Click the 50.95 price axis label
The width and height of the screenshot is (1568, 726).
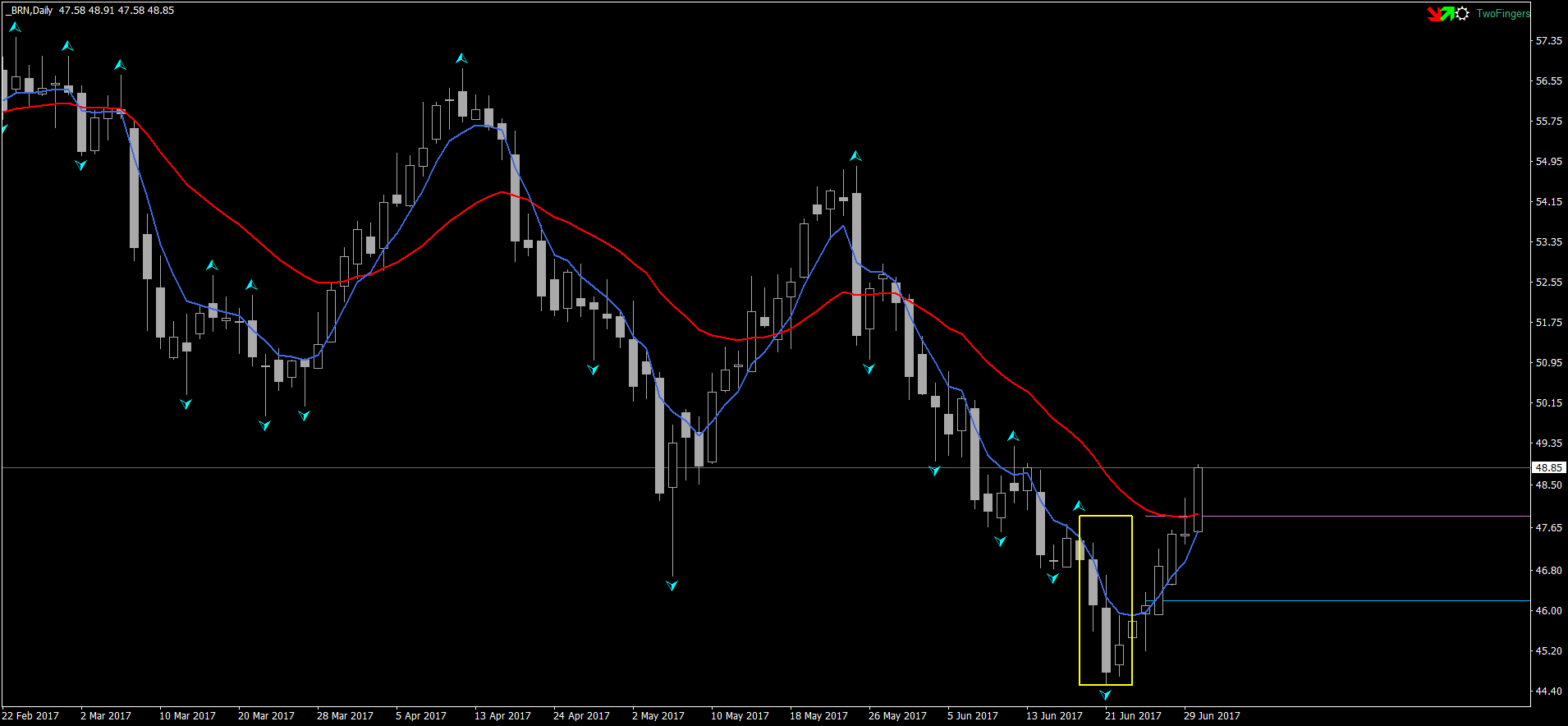tap(1549, 362)
